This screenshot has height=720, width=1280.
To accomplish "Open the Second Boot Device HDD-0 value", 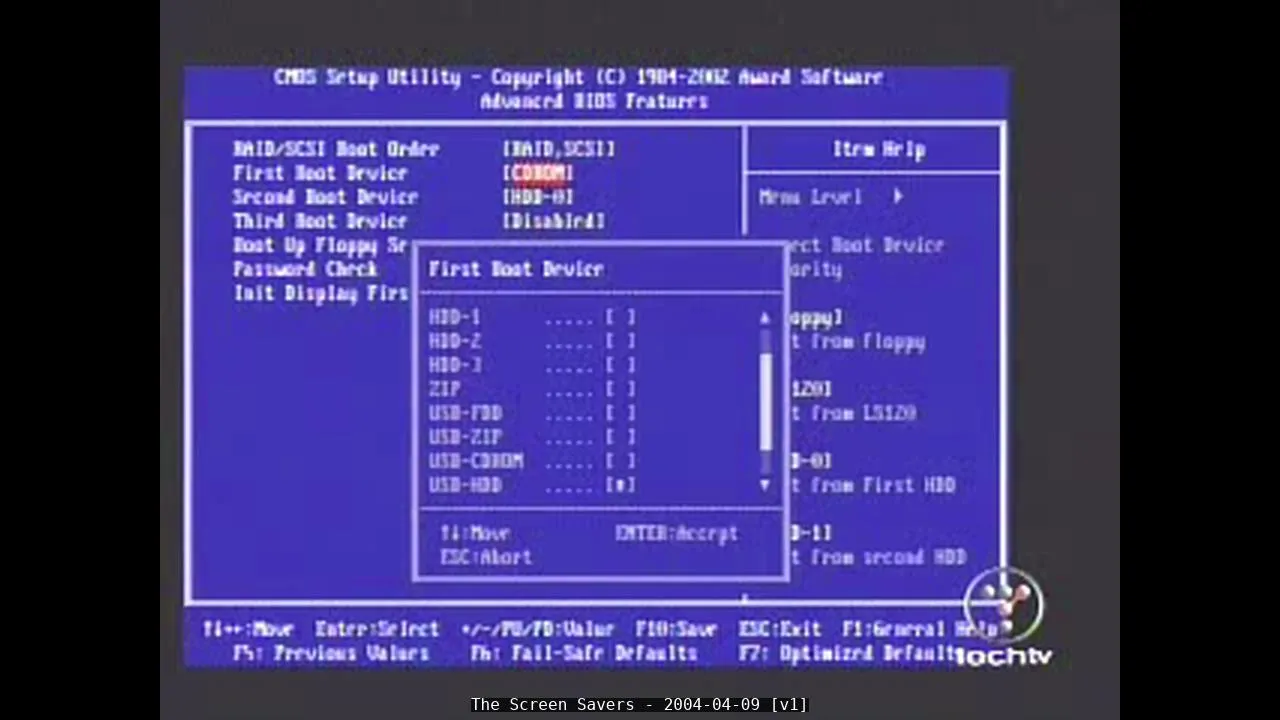I will pos(538,197).
